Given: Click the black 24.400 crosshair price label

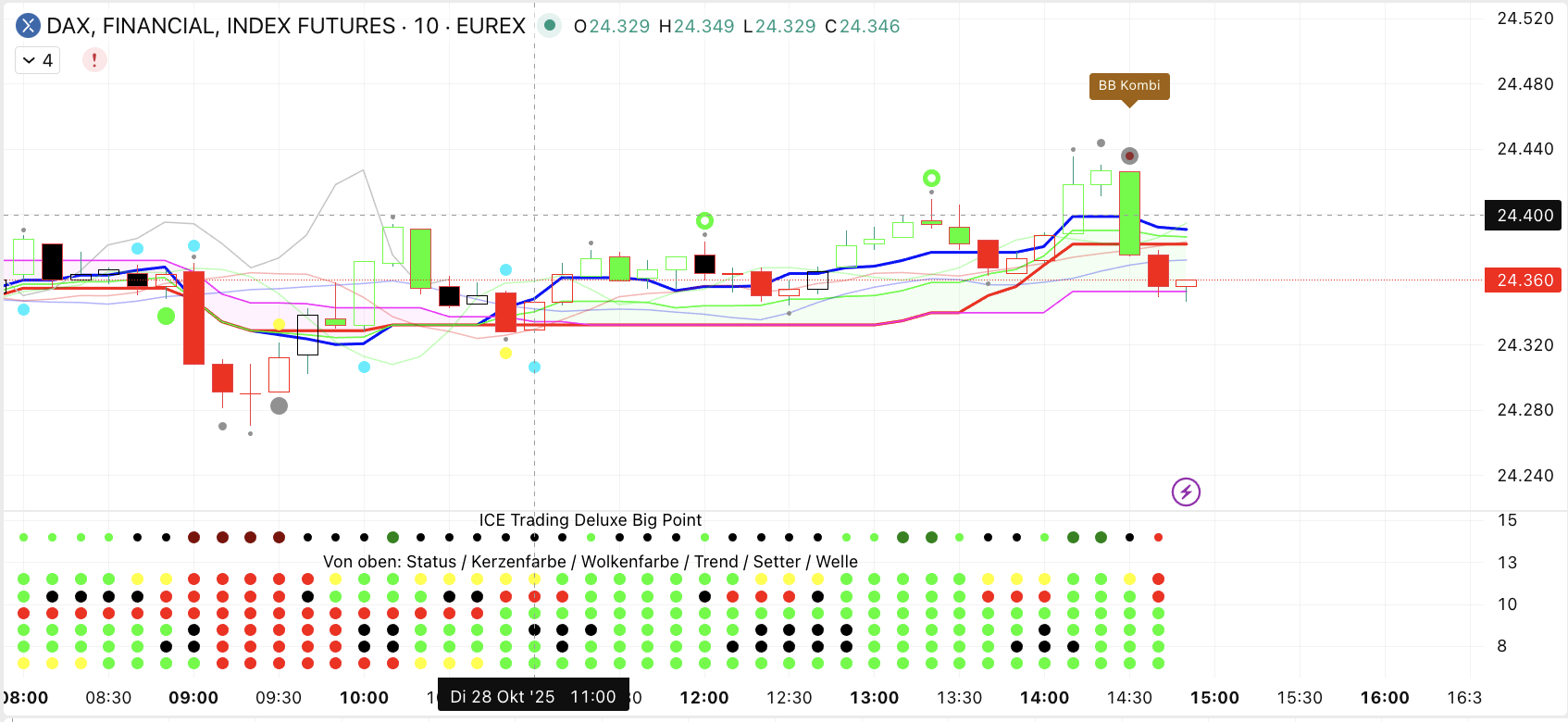Looking at the screenshot, I should [x=1524, y=215].
